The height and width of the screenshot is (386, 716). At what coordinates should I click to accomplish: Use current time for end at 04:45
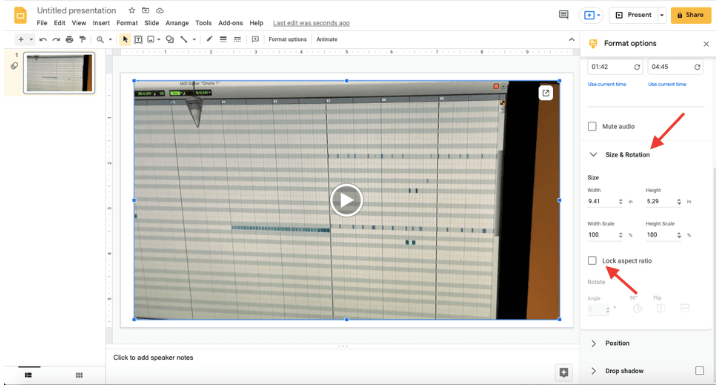click(x=667, y=84)
